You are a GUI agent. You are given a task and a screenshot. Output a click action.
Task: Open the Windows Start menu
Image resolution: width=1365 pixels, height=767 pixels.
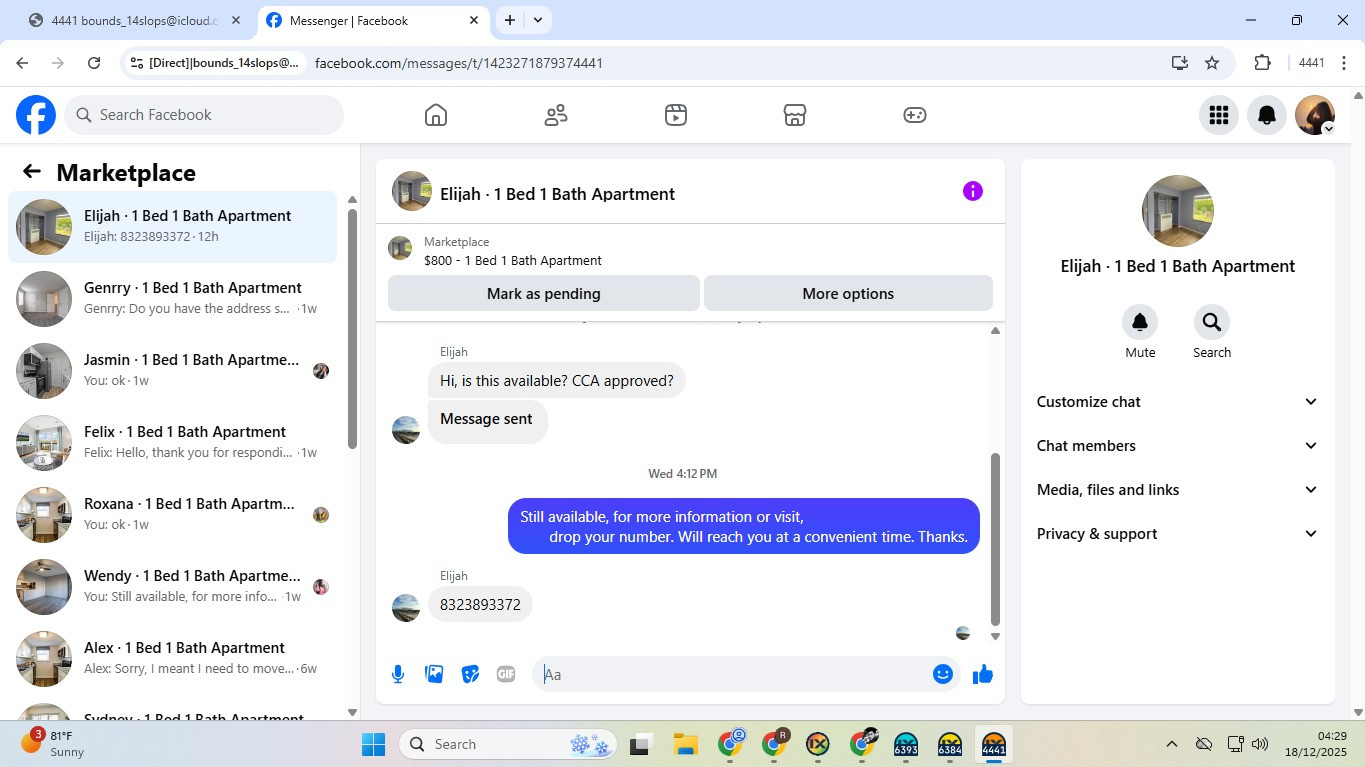point(373,744)
